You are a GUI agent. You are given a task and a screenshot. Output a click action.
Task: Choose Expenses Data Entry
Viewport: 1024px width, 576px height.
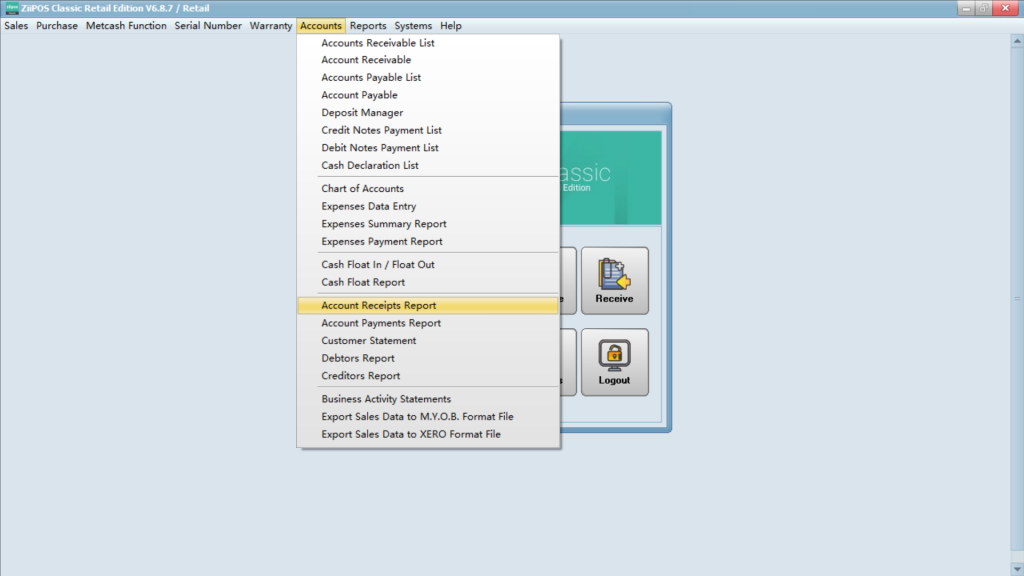(x=428, y=206)
